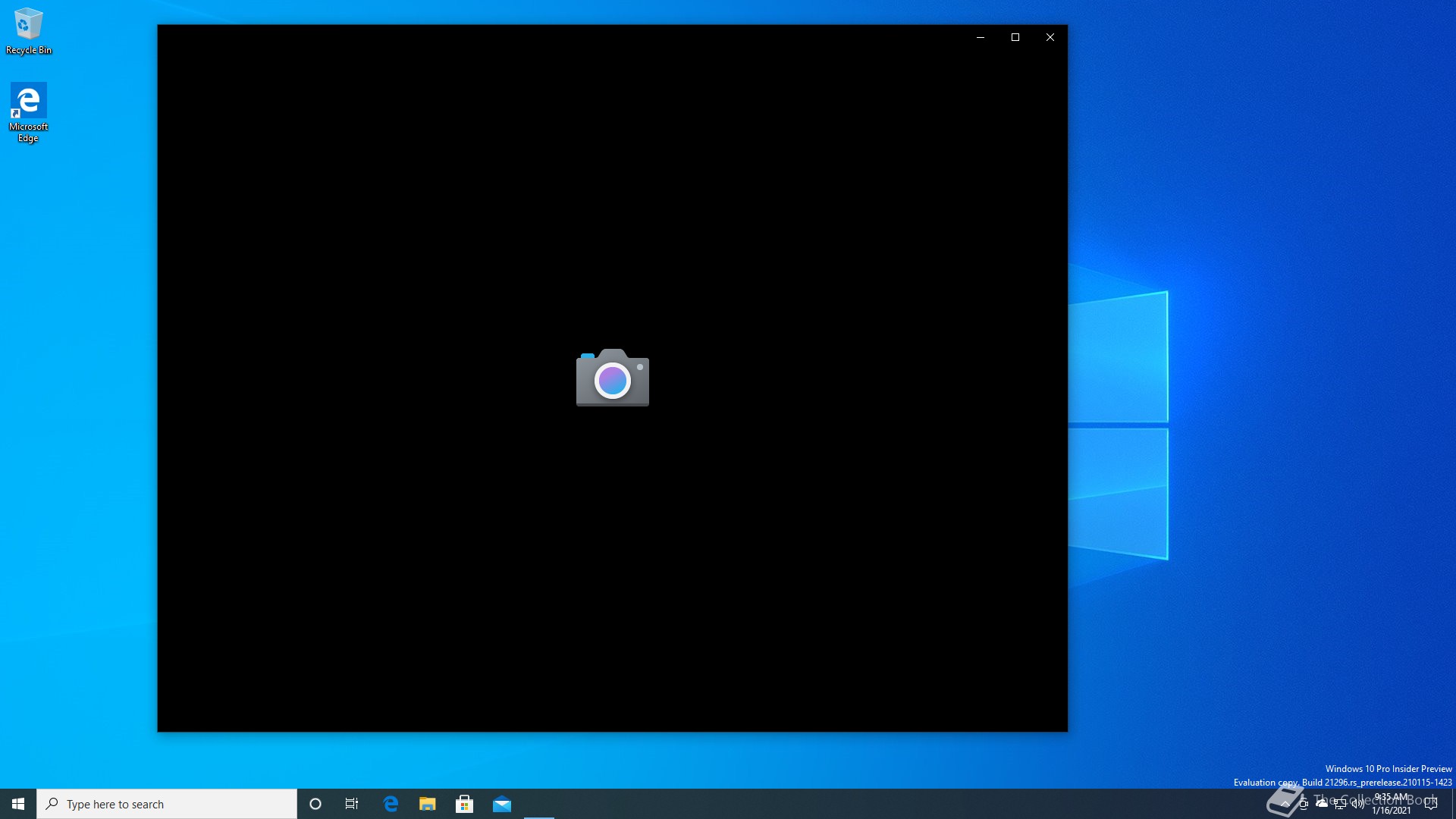Click the 'Type here to search' box
Image resolution: width=1456 pixels, height=819 pixels.
point(167,804)
